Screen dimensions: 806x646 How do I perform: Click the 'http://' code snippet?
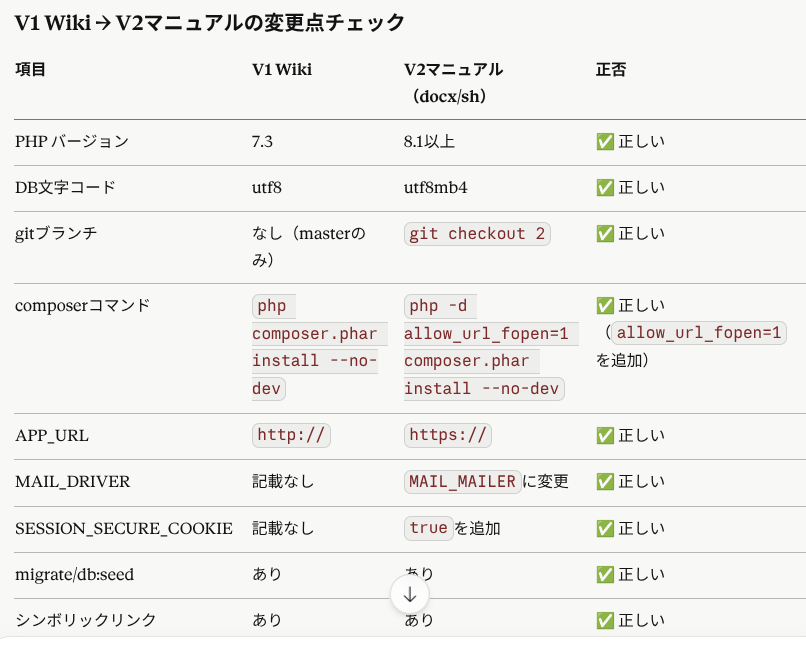pos(291,435)
